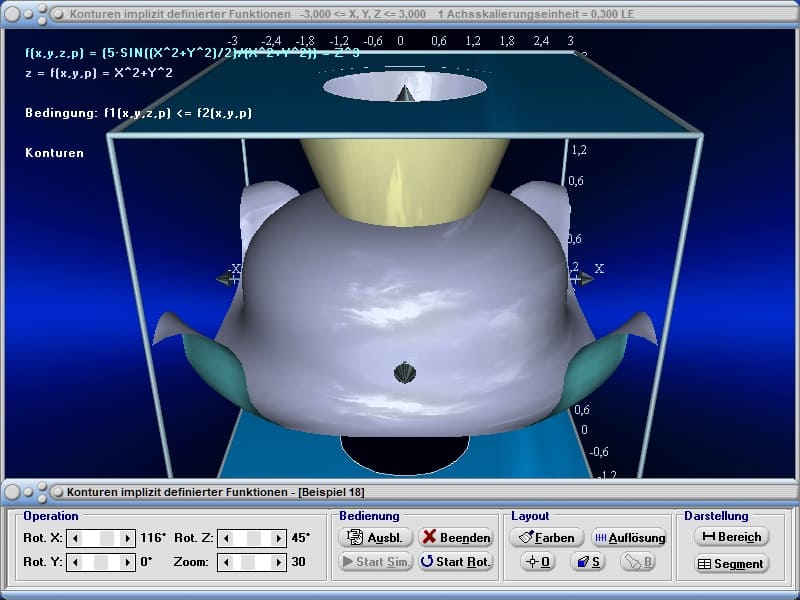The height and width of the screenshot is (600, 800).
Task: Click the Rot. Z value 45°
Action: (301, 538)
